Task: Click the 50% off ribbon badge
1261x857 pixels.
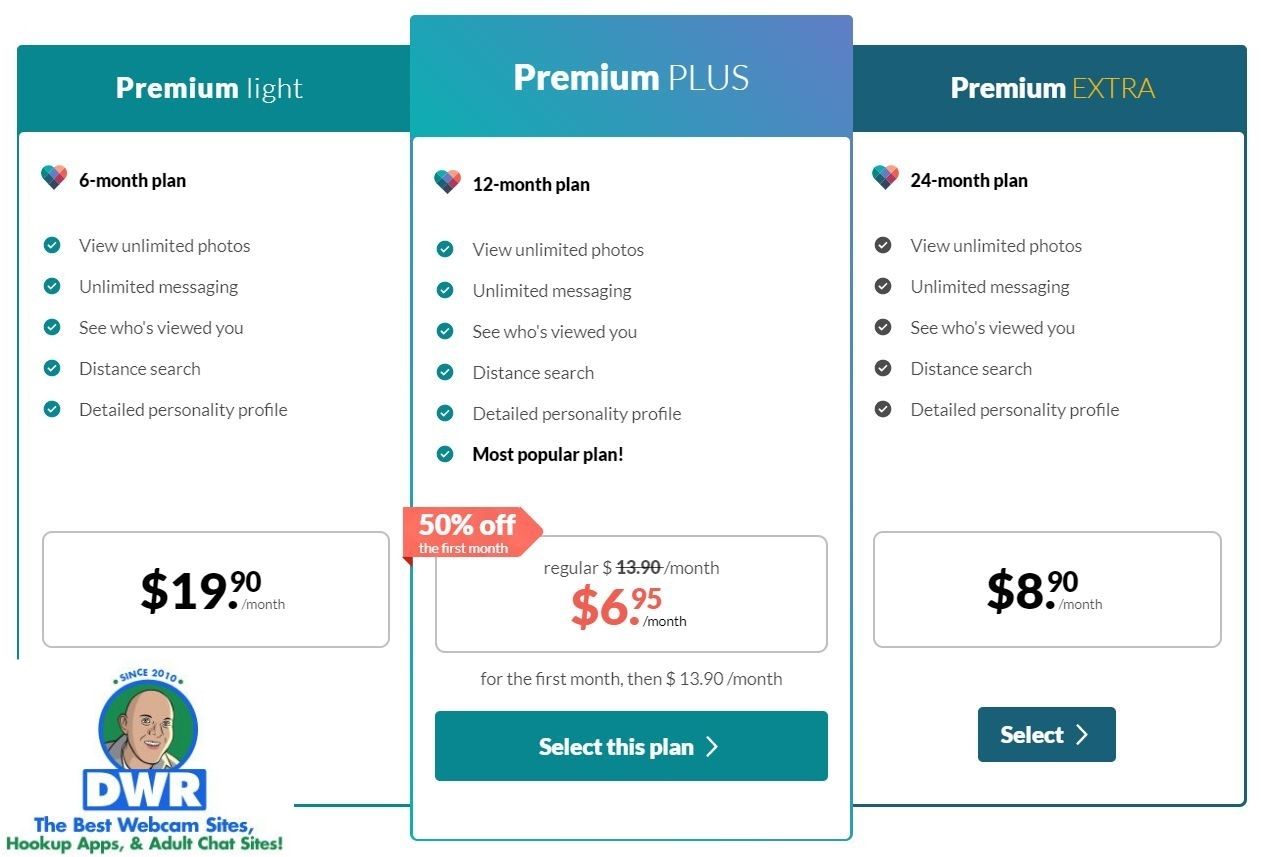Action: click(468, 531)
